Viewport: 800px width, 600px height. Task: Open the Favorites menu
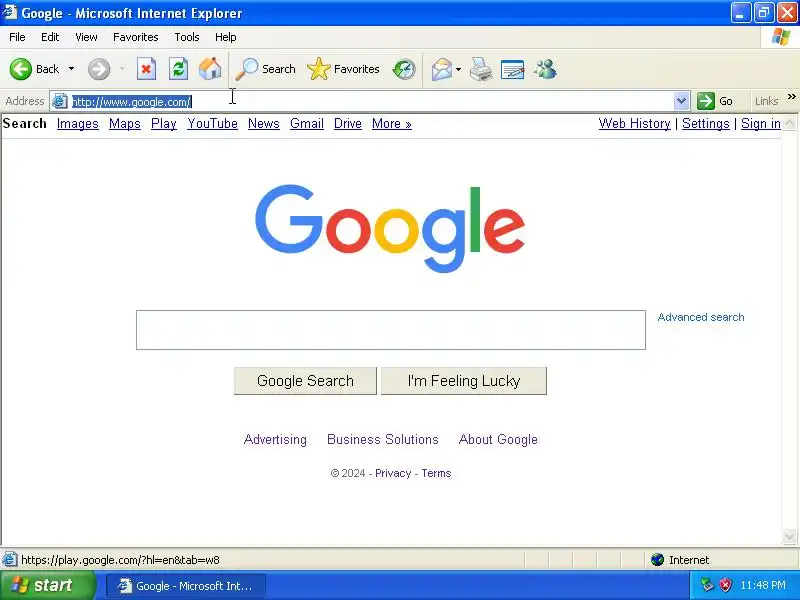pyautogui.click(x=136, y=37)
